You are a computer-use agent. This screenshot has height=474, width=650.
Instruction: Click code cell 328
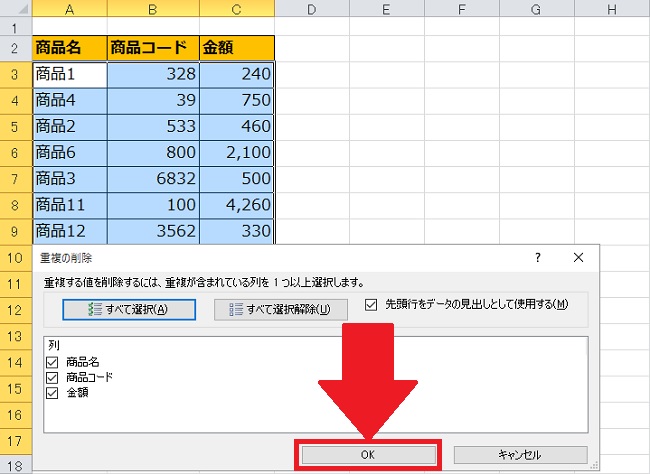[x=153, y=75]
